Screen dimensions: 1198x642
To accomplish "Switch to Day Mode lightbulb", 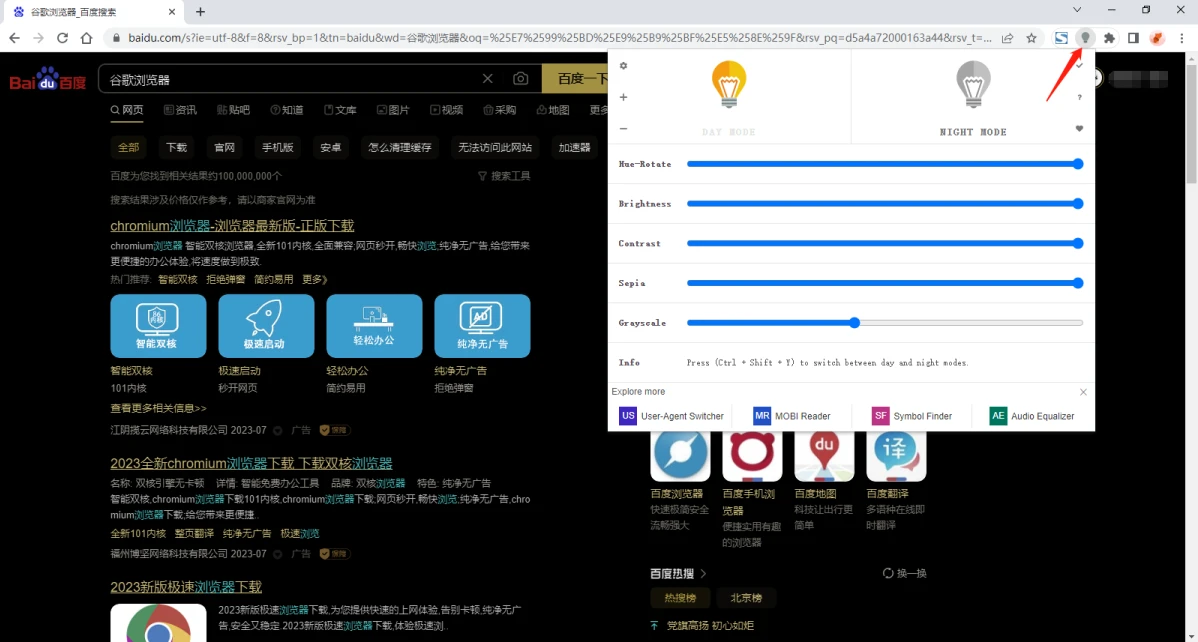I will pos(729,84).
